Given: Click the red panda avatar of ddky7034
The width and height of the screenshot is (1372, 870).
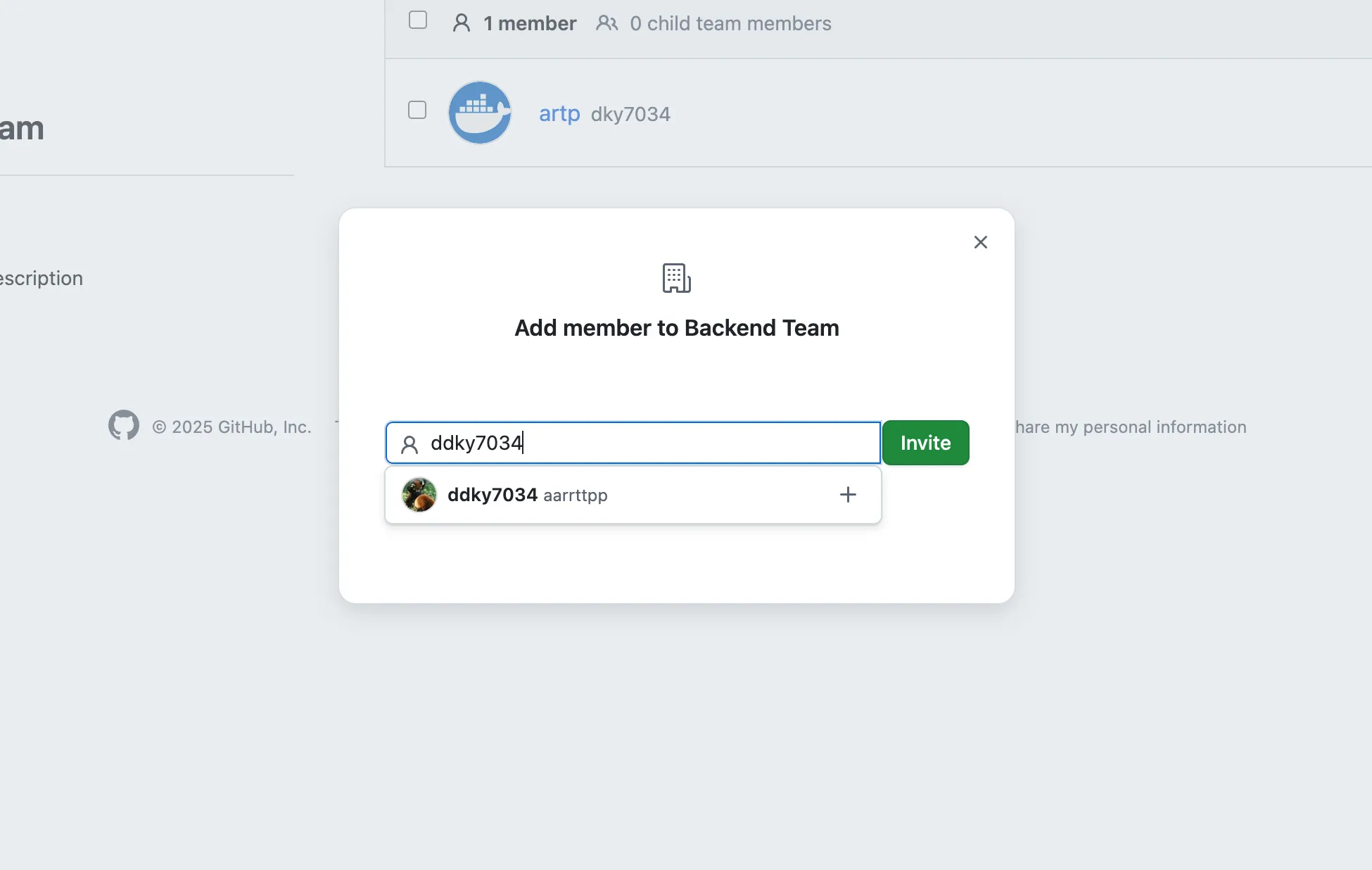Looking at the screenshot, I should tap(419, 495).
